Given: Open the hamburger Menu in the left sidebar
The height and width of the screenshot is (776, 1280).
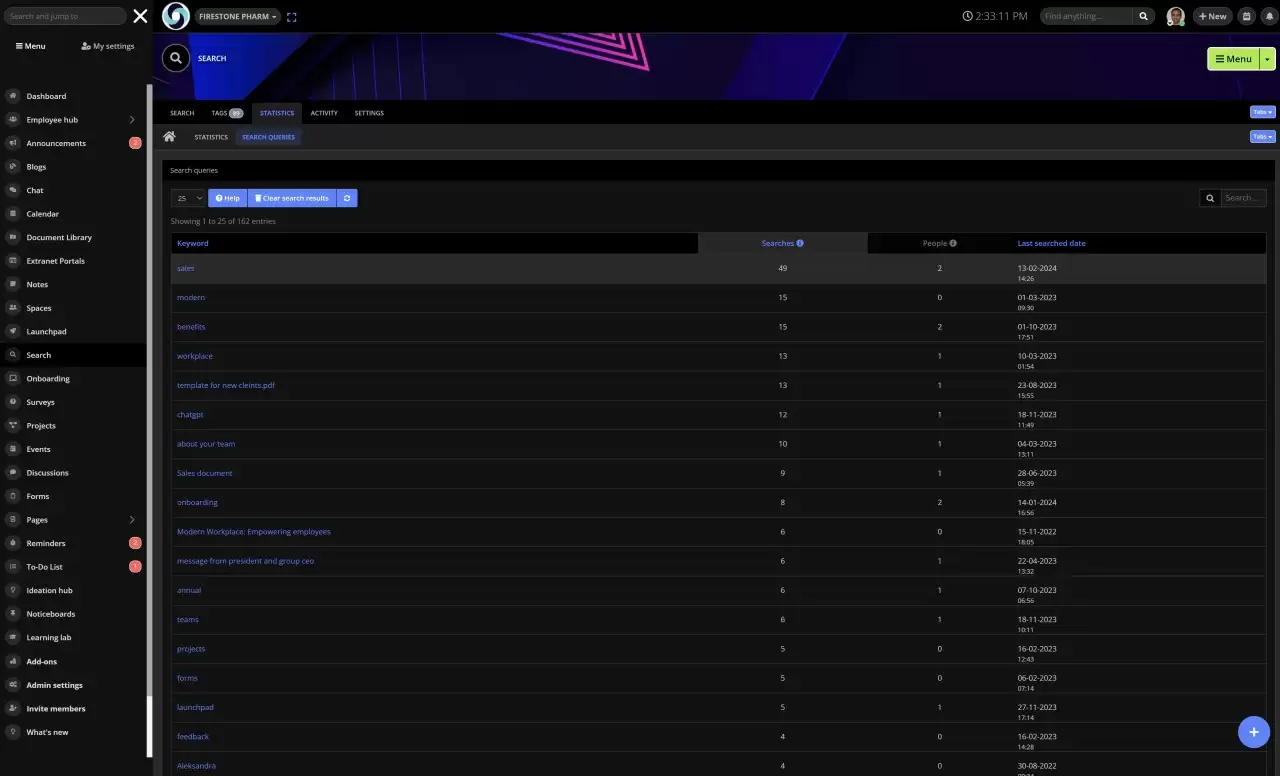Looking at the screenshot, I should [30, 45].
